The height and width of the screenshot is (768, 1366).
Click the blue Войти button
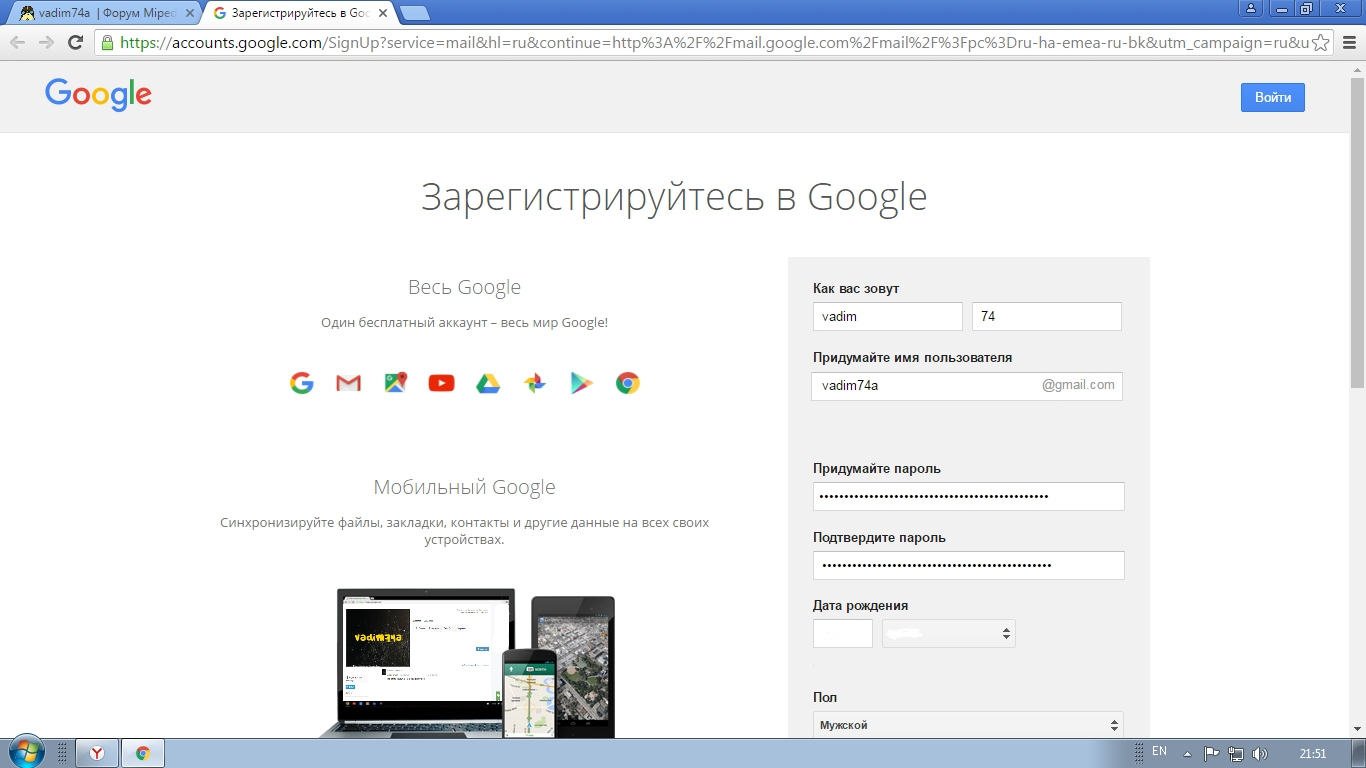point(1273,97)
